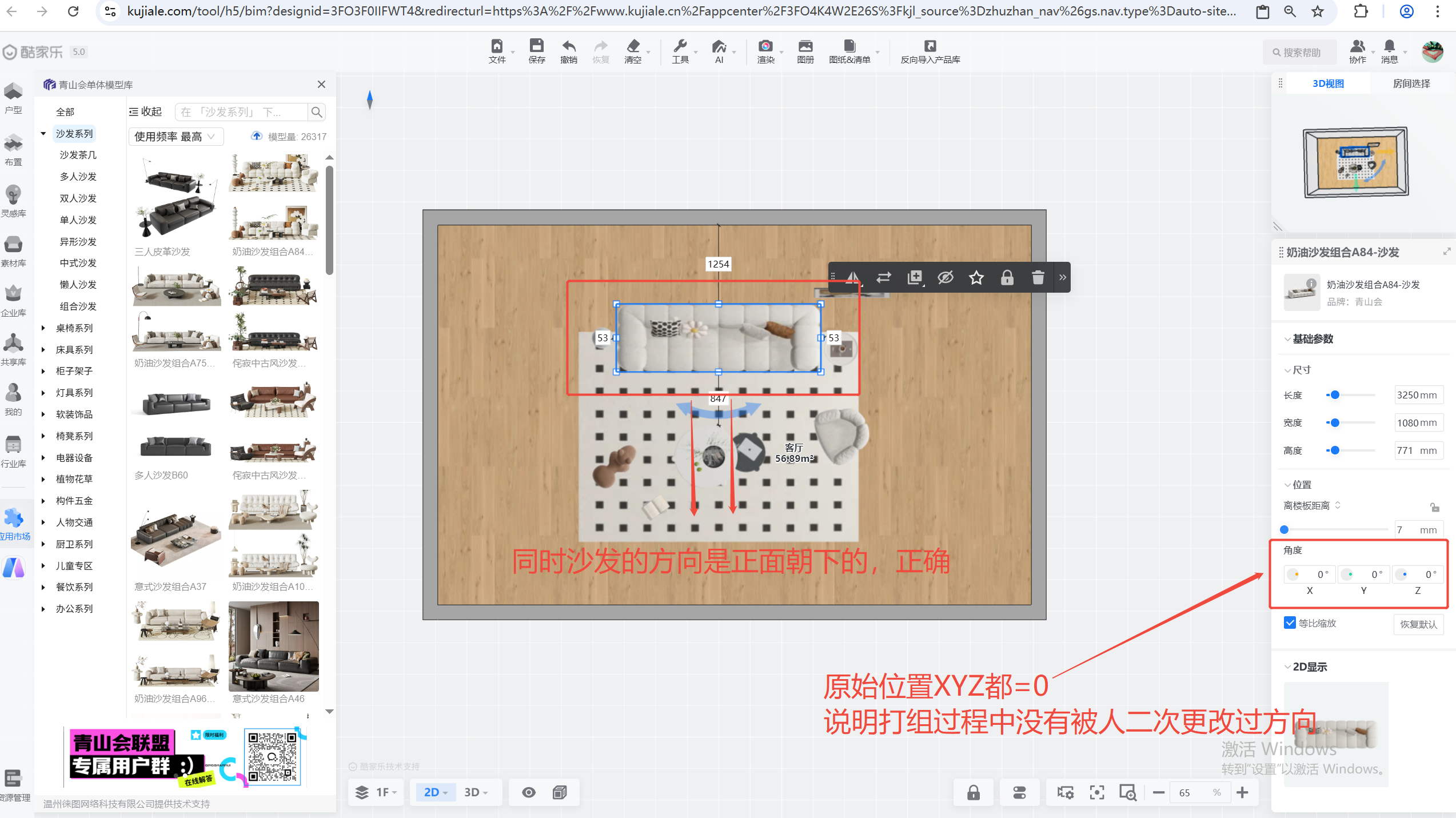
Task: Click the 长度 length slider handle
Action: click(1335, 395)
